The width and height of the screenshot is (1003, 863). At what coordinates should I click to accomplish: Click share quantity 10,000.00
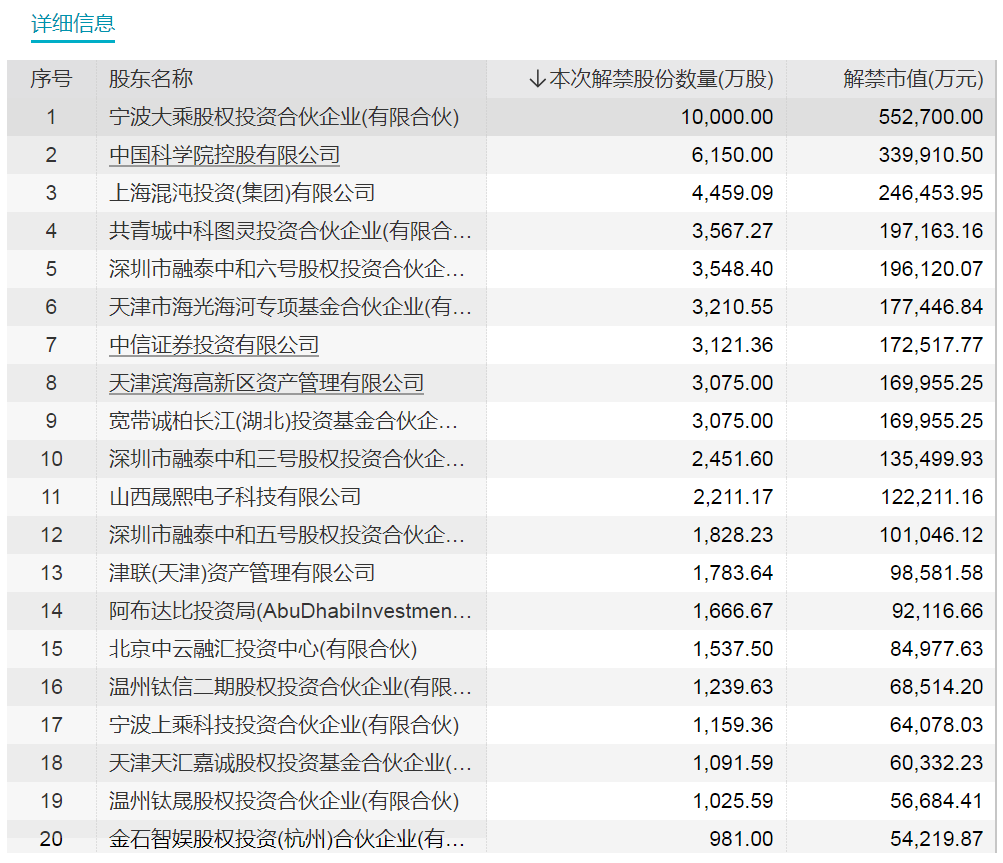[x=727, y=117]
